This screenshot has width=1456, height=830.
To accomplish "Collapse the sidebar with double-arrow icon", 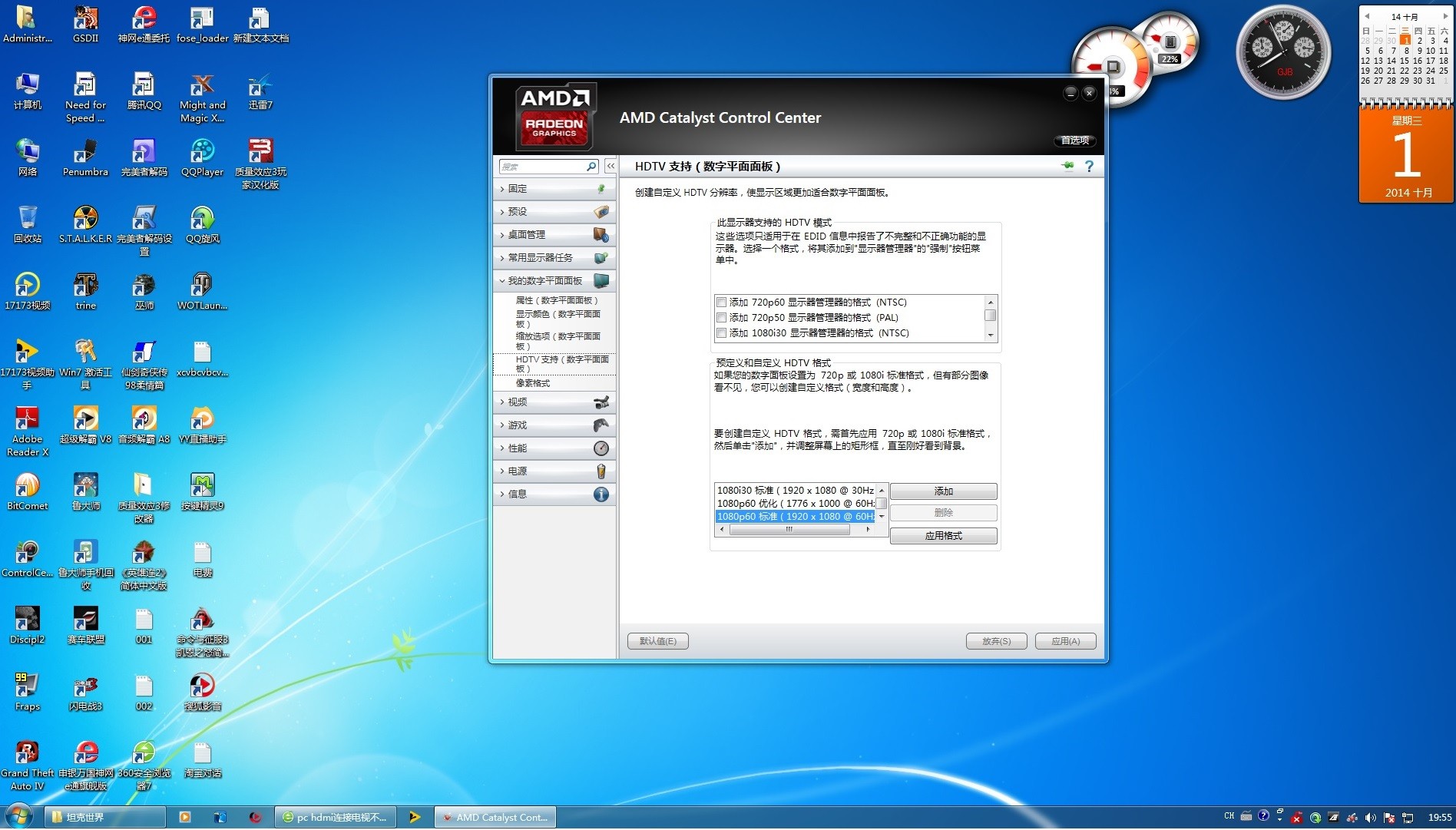I will click(x=611, y=166).
